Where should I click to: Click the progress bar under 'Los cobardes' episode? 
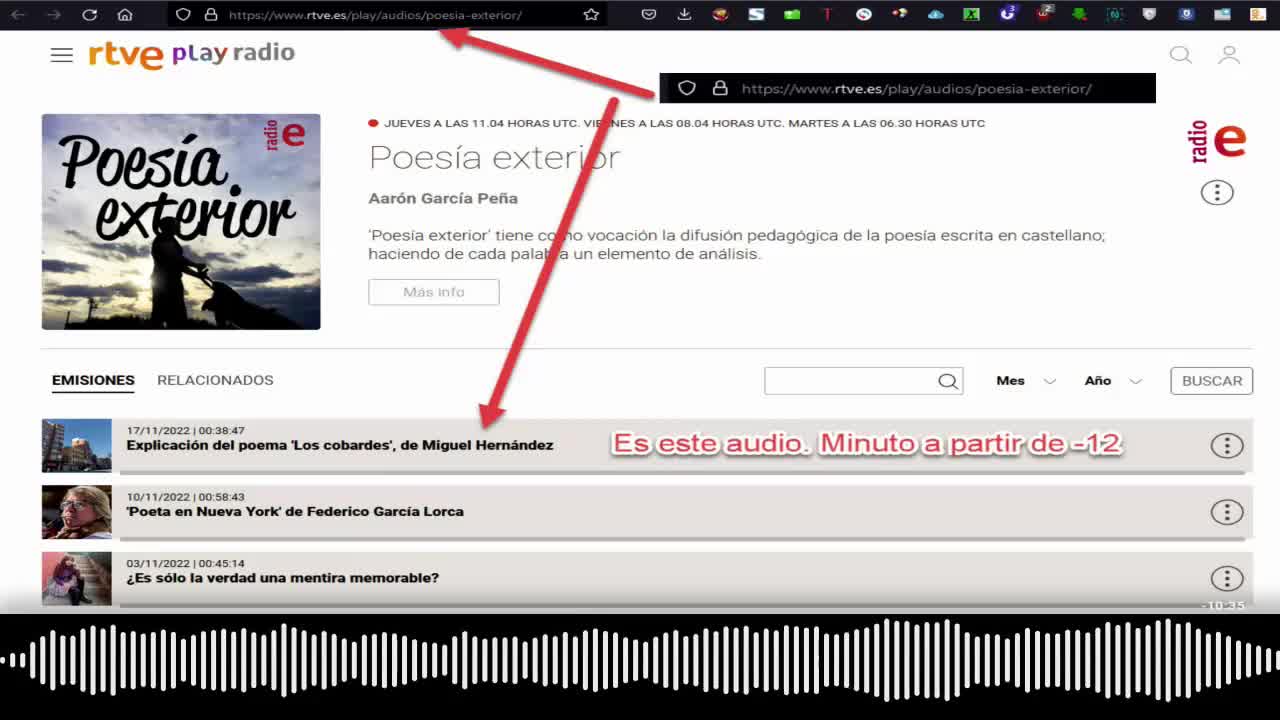682,472
